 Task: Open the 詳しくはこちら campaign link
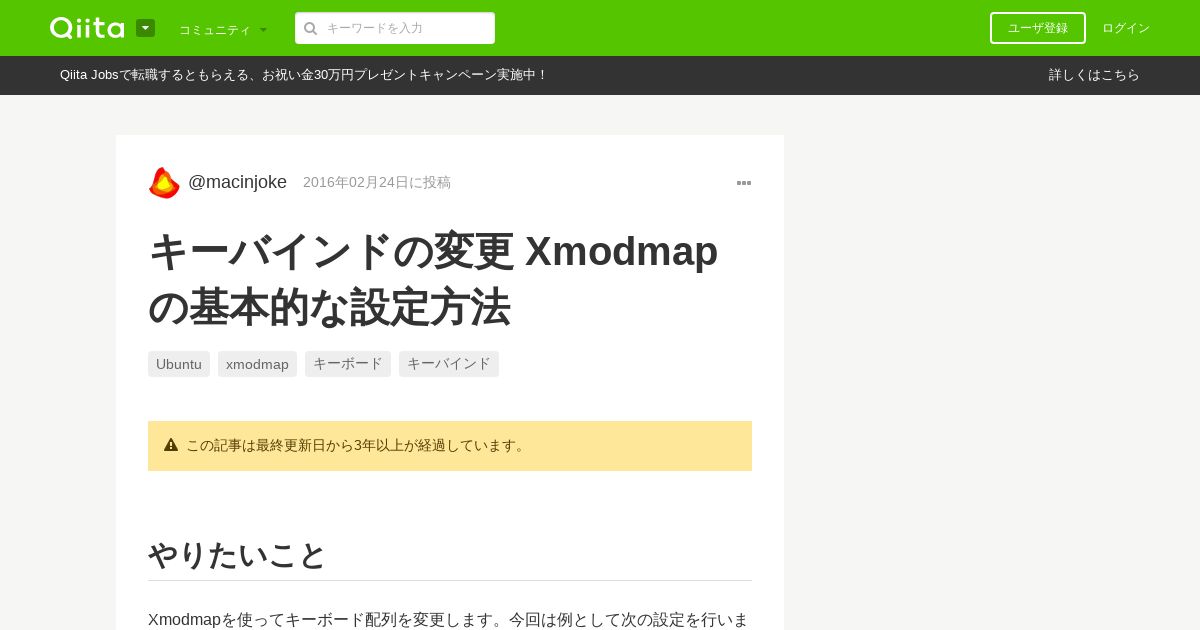coord(1094,75)
